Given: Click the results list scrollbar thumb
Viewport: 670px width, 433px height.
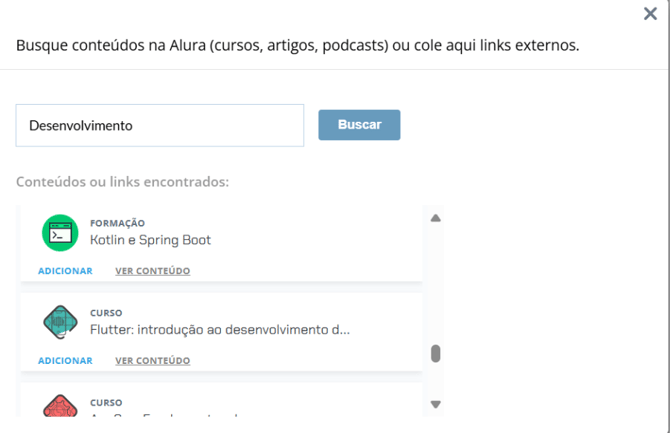Looking at the screenshot, I should 435,354.
